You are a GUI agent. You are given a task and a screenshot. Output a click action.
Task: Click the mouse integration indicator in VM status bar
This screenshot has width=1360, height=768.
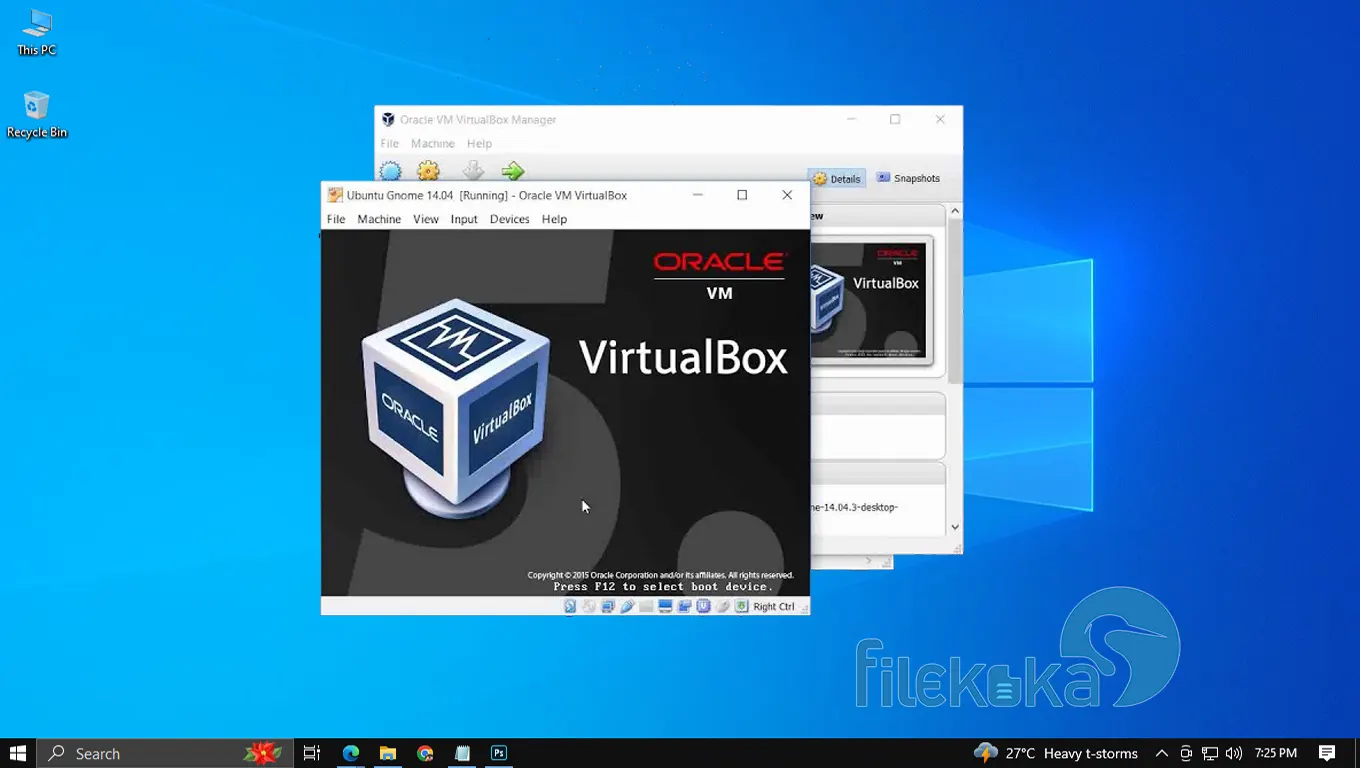722,606
